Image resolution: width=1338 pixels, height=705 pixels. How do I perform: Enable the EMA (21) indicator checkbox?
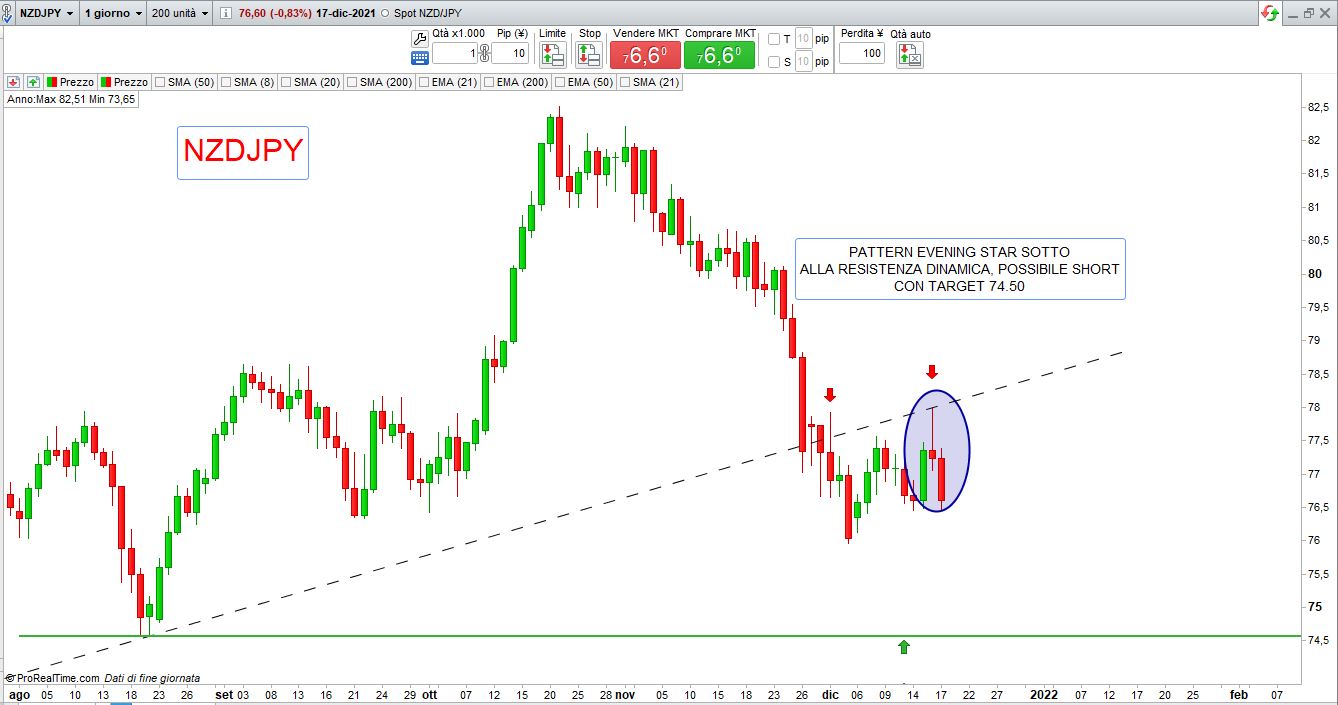pyautogui.click(x=423, y=82)
